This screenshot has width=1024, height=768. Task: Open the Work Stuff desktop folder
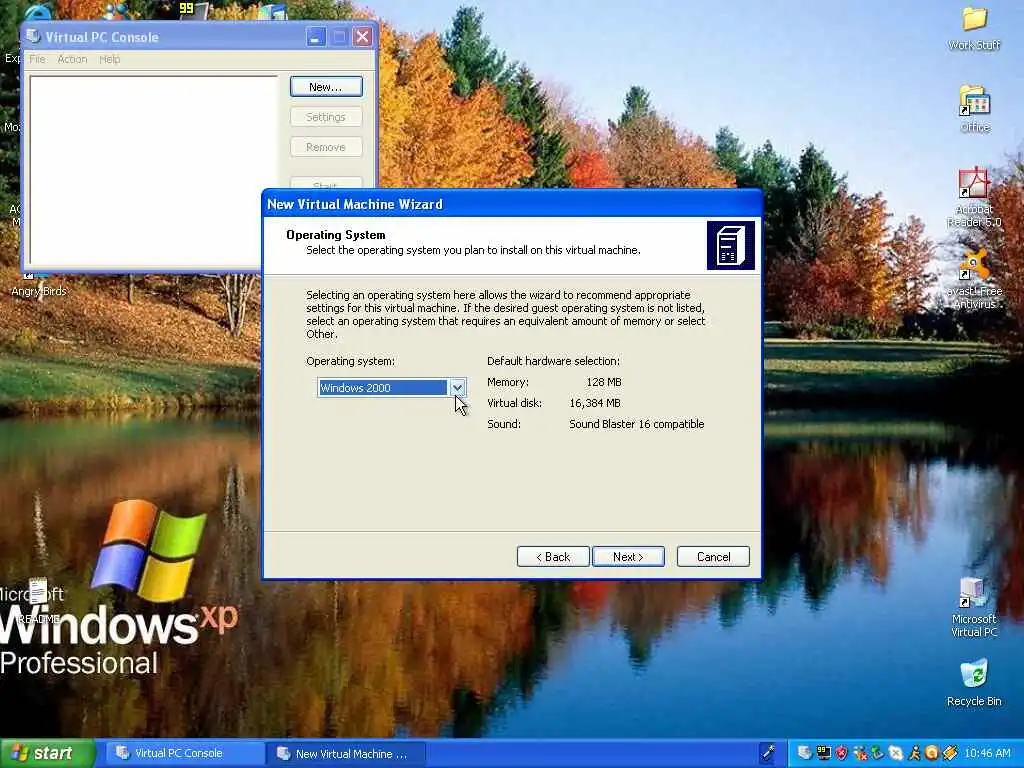pyautogui.click(x=974, y=29)
